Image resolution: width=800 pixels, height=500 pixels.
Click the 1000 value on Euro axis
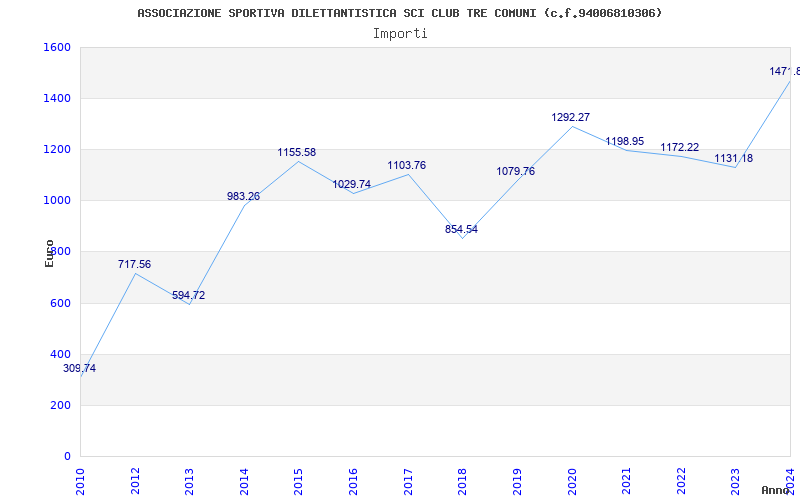[x=57, y=201]
